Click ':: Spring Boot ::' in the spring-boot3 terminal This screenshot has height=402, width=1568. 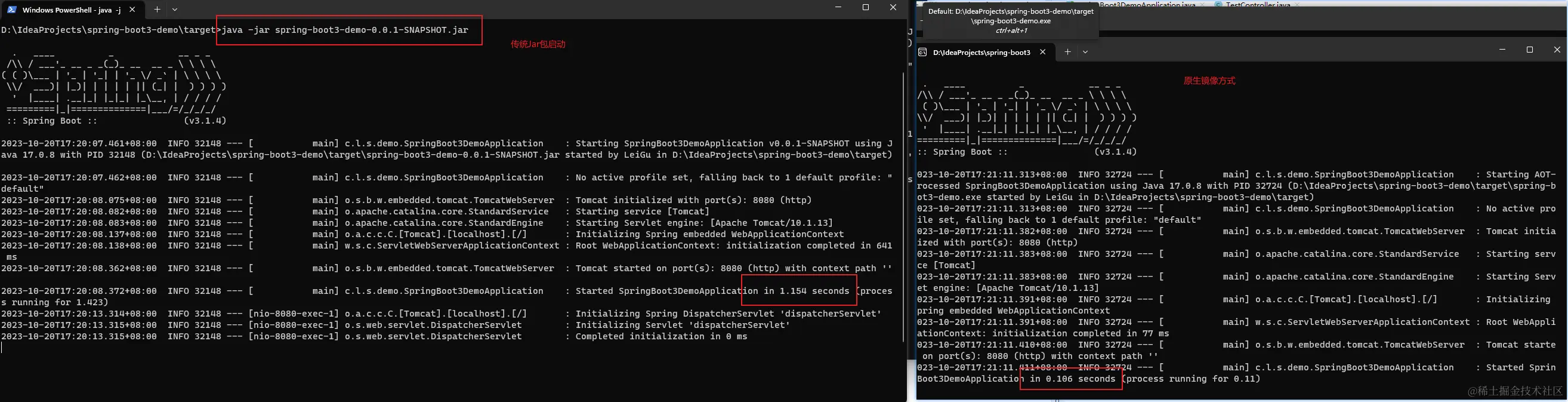(962, 152)
